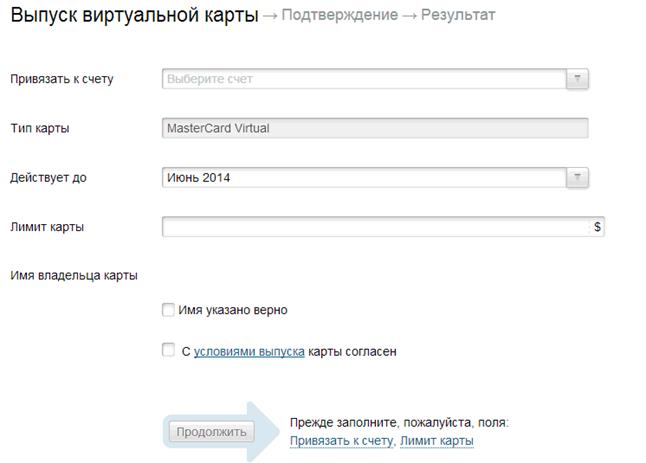Open the 'условиями выпуска' link
The height and width of the screenshot is (463, 646).
[x=249, y=351]
